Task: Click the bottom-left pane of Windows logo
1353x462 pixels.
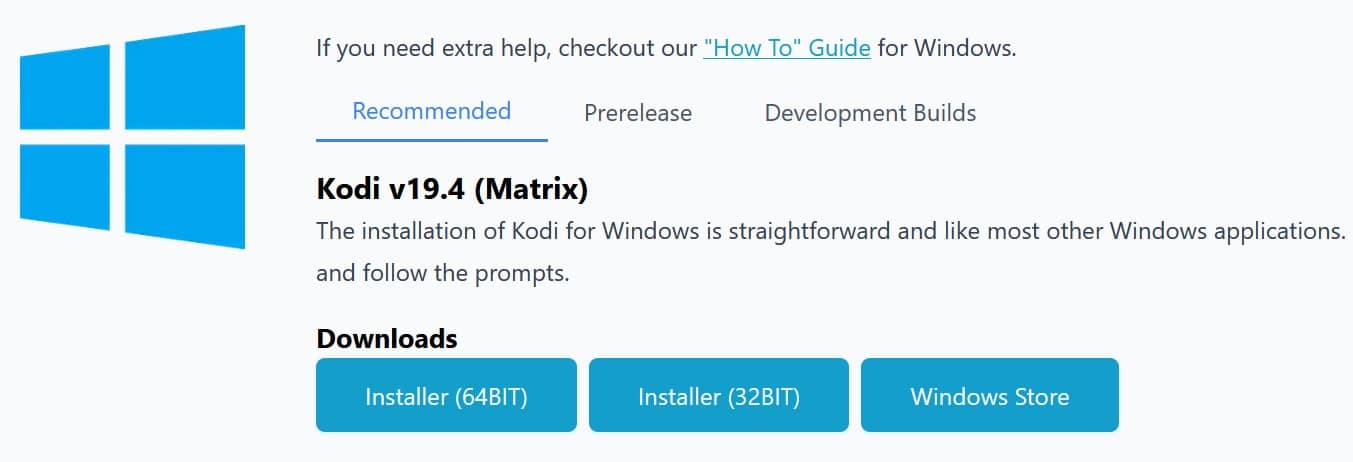Action: [65, 187]
